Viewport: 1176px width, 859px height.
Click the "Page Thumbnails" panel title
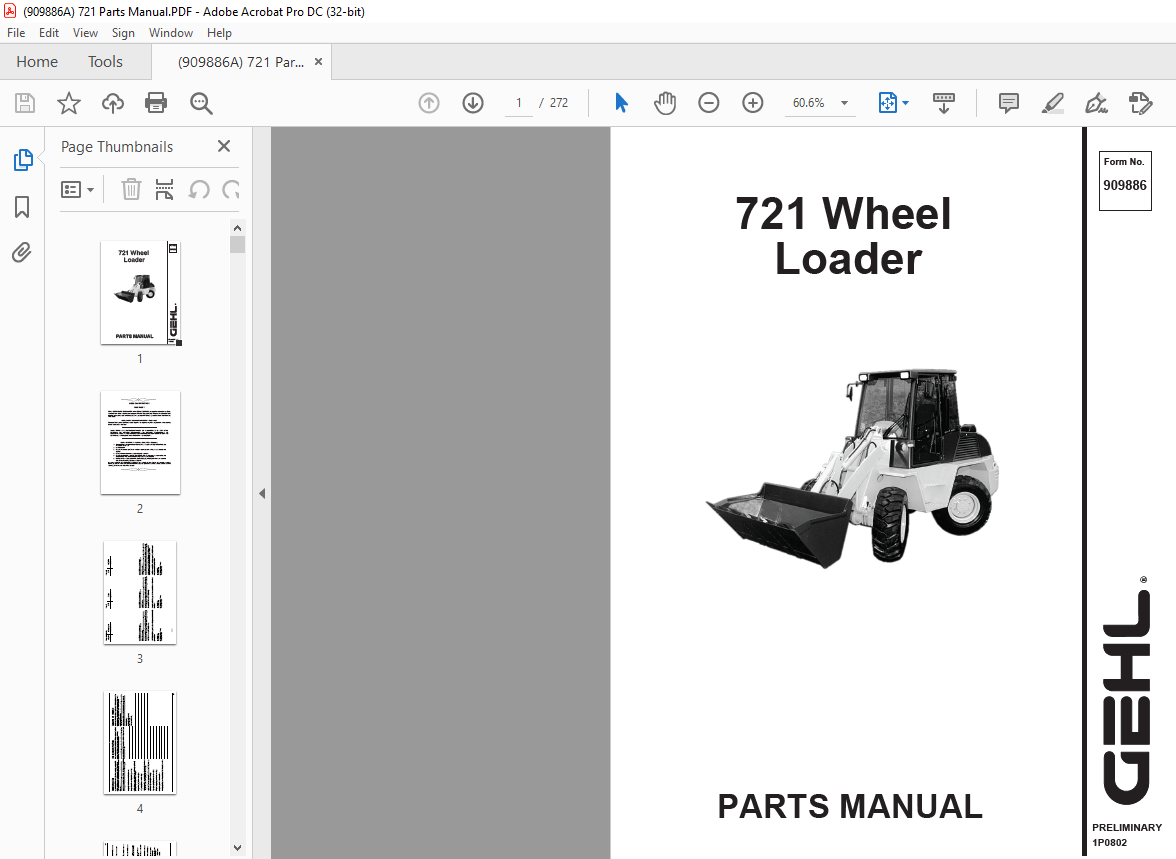coord(117,147)
